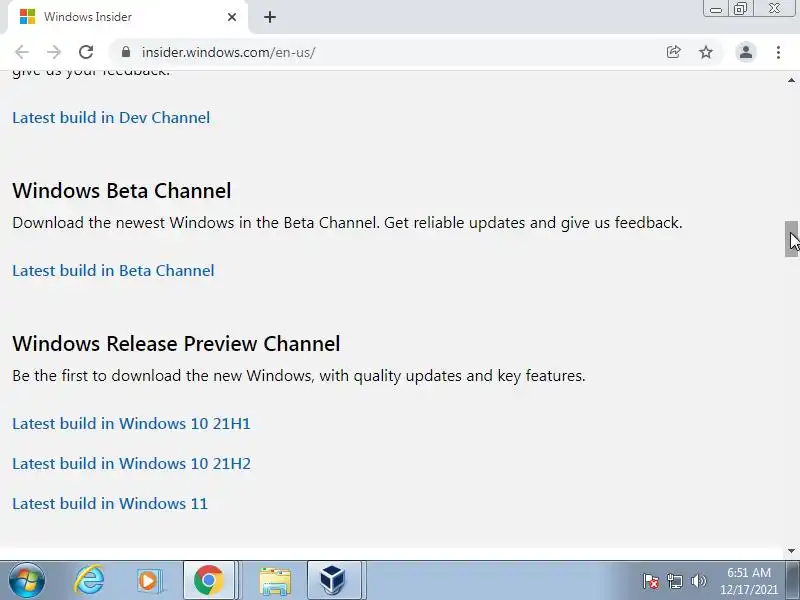This screenshot has width=800, height=600.
Task: Switch to VirtualBox in the taskbar
Action: point(334,580)
